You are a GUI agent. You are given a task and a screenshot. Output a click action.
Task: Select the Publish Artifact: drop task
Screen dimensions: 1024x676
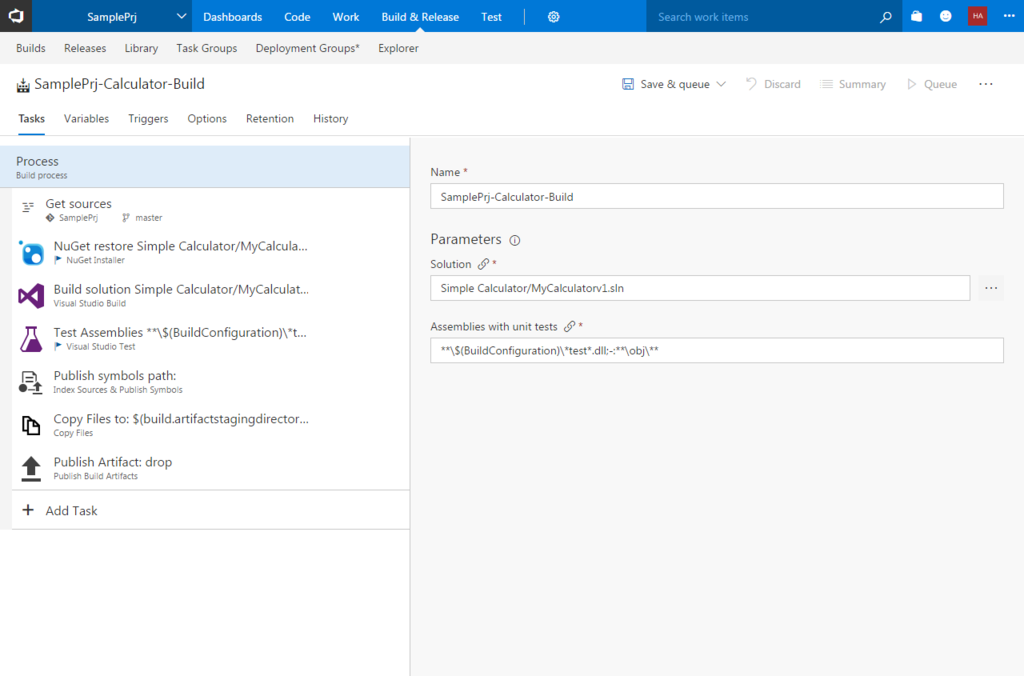pyautogui.click(x=210, y=468)
